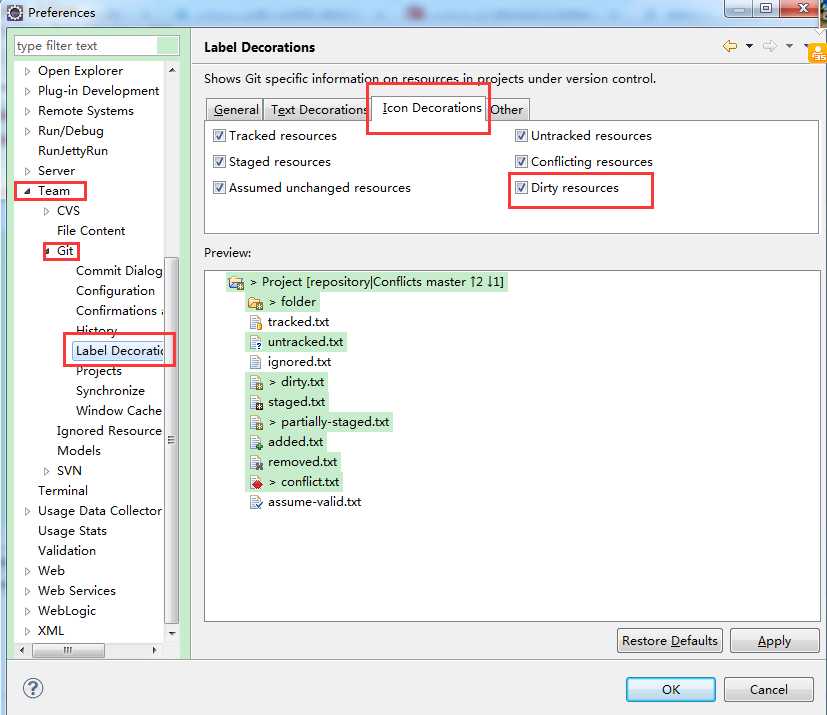
Task: Select File Content tree item
Action: (91, 230)
